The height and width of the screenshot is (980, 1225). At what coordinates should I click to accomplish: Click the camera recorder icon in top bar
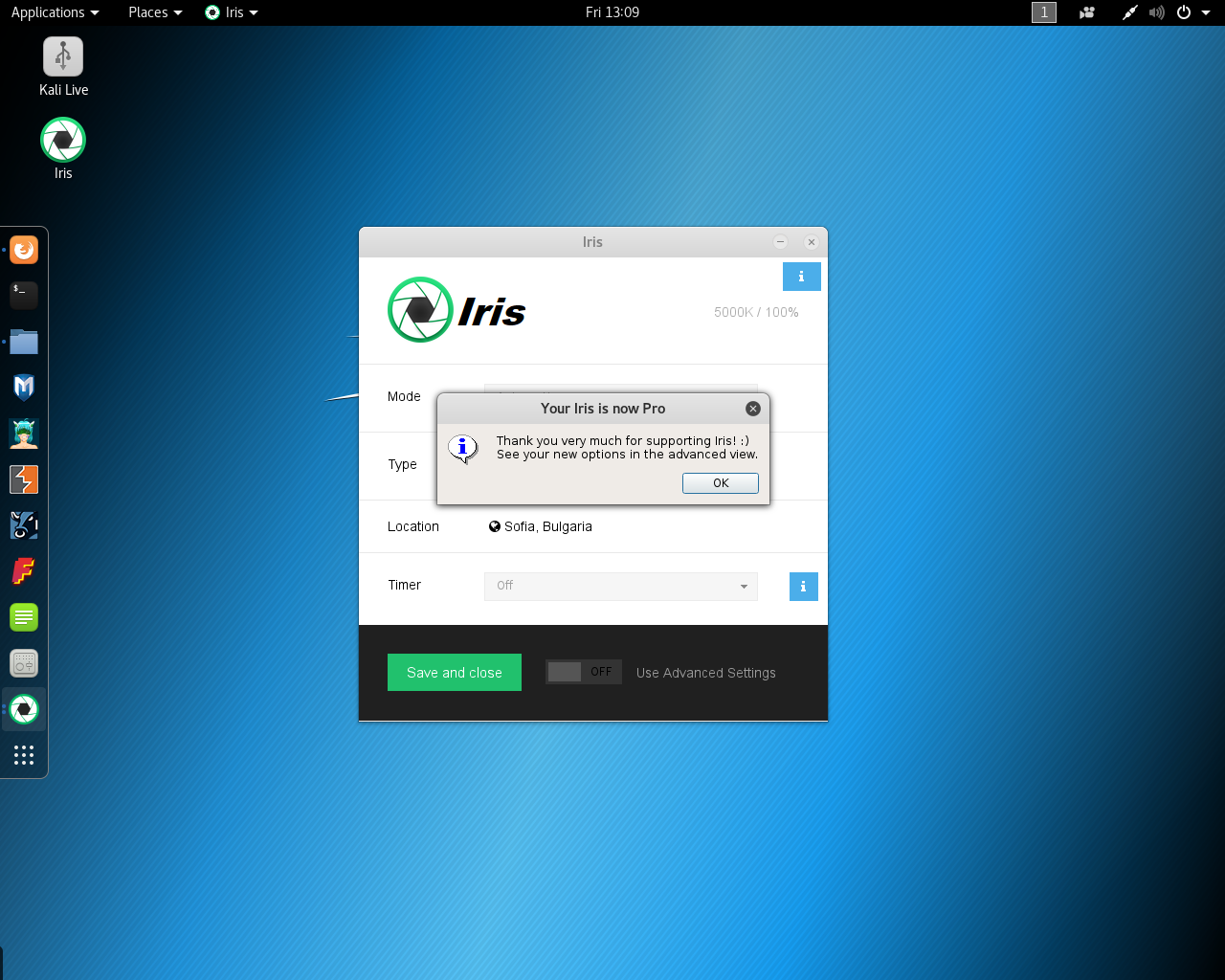[1087, 12]
